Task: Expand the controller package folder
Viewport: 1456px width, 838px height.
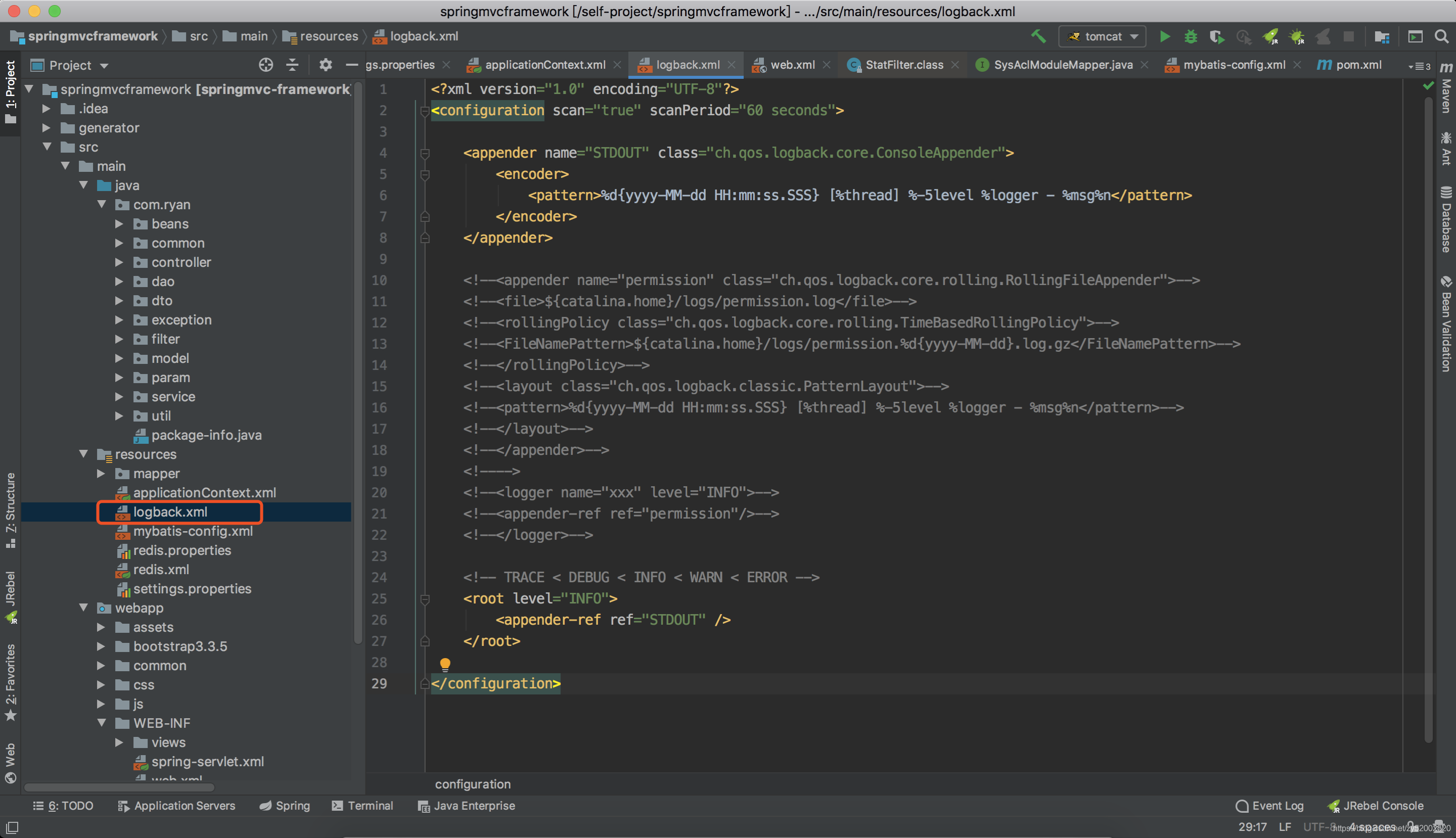Action: [119, 262]
